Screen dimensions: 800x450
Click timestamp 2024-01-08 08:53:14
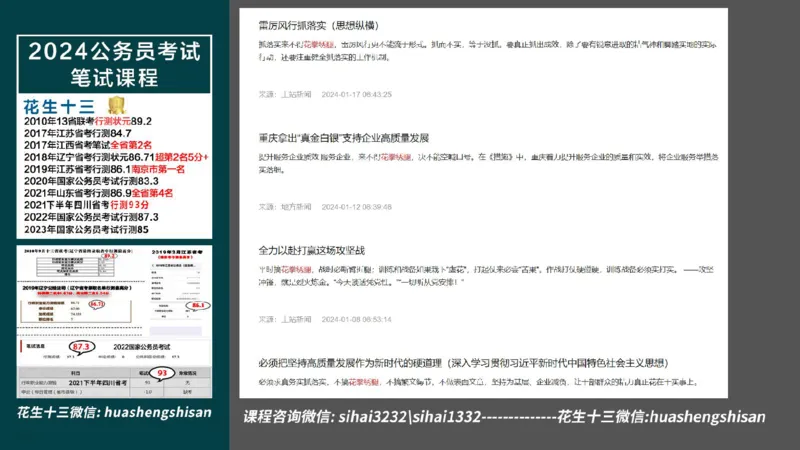point(357,319)
